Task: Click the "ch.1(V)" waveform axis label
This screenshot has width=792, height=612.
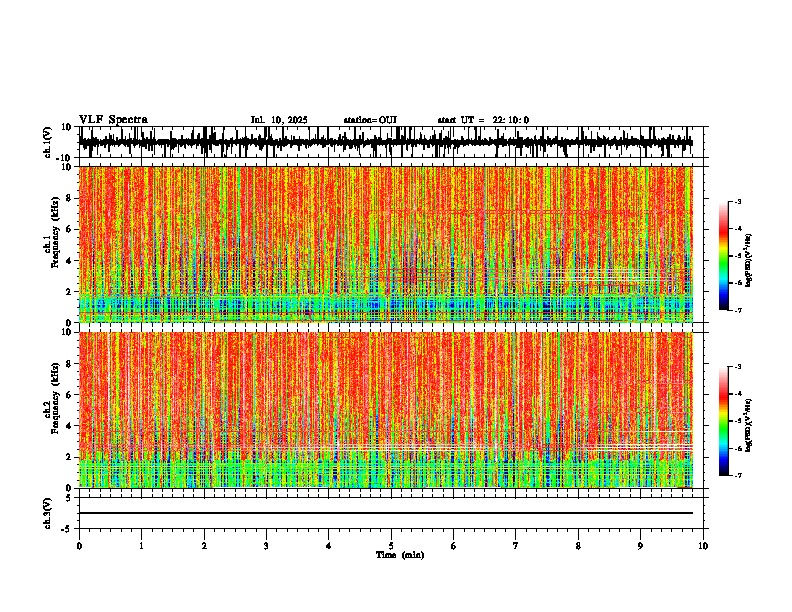Action: coord(48,142)
